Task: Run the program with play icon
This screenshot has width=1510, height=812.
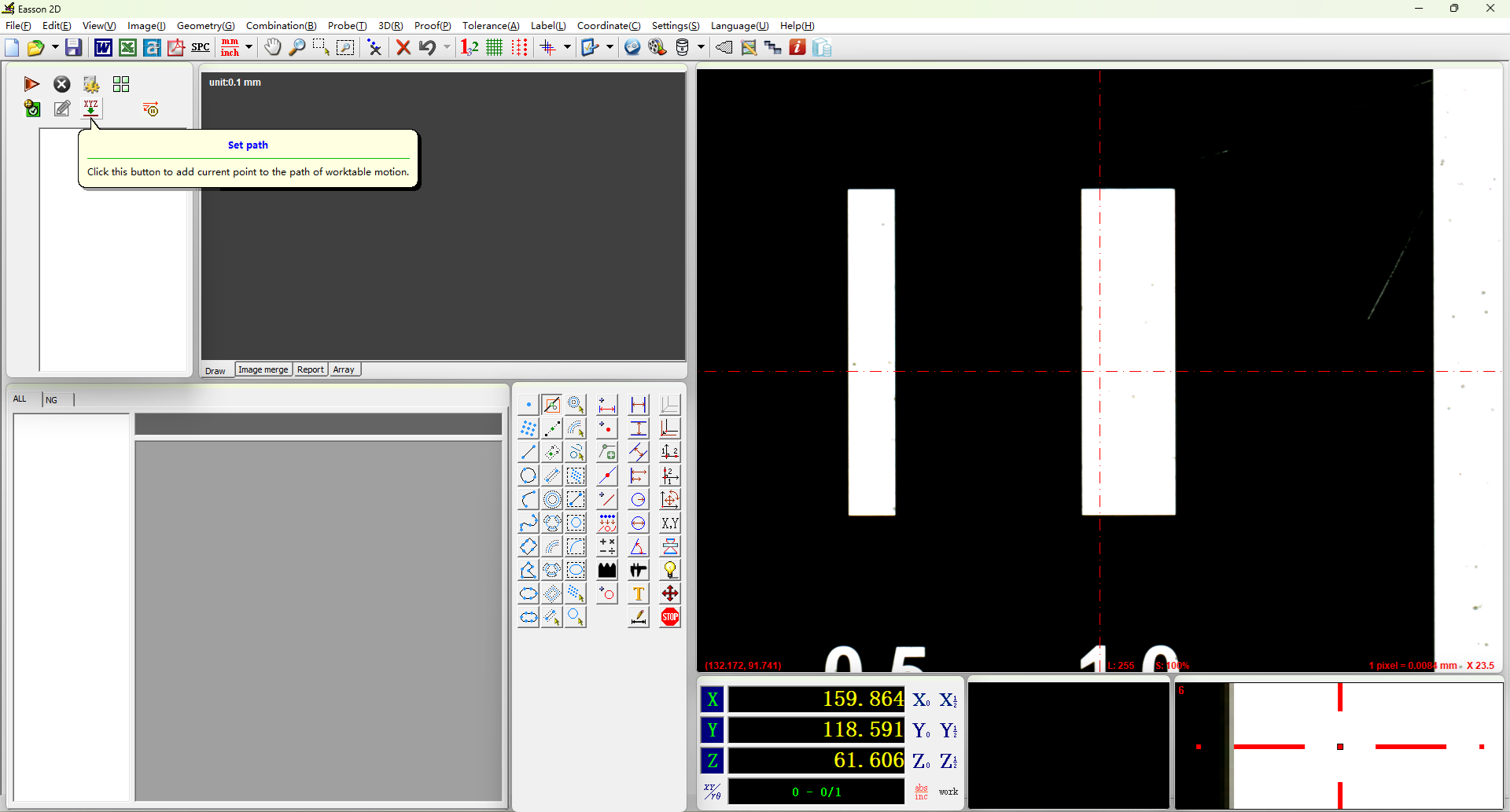Action: point(31,84)
